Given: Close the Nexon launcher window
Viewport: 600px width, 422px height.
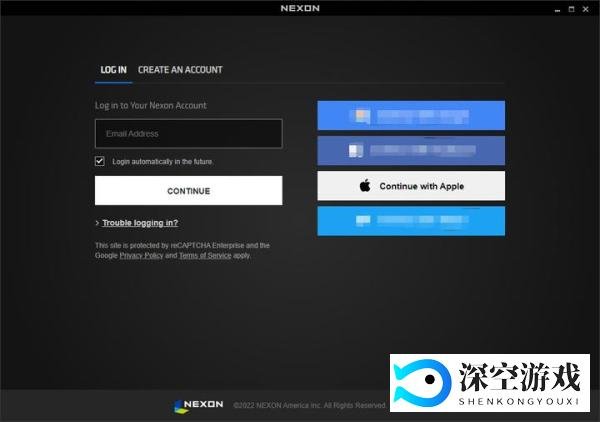Looking at the screenshot, I should point(585,9).
